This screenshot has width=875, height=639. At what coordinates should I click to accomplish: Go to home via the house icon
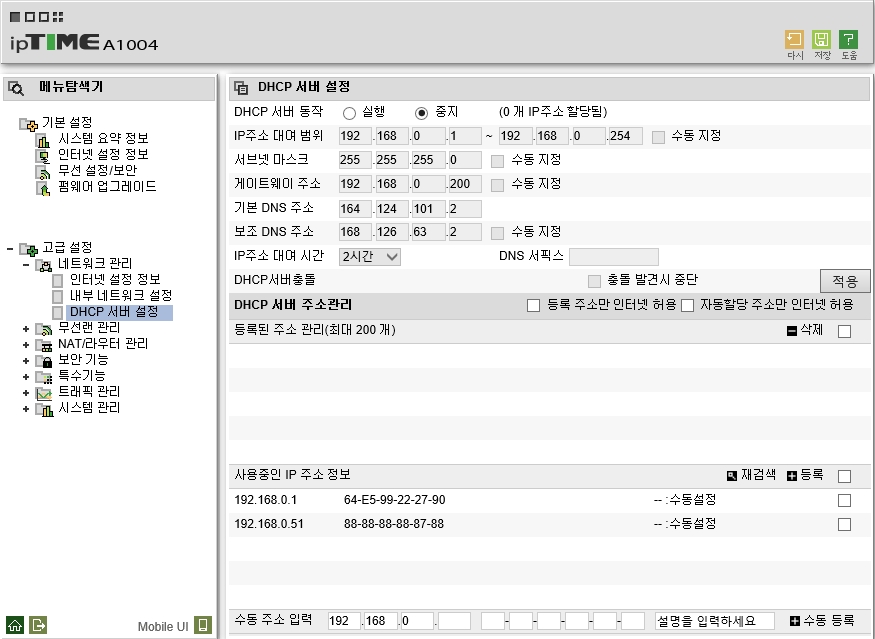tap(15, 625)
